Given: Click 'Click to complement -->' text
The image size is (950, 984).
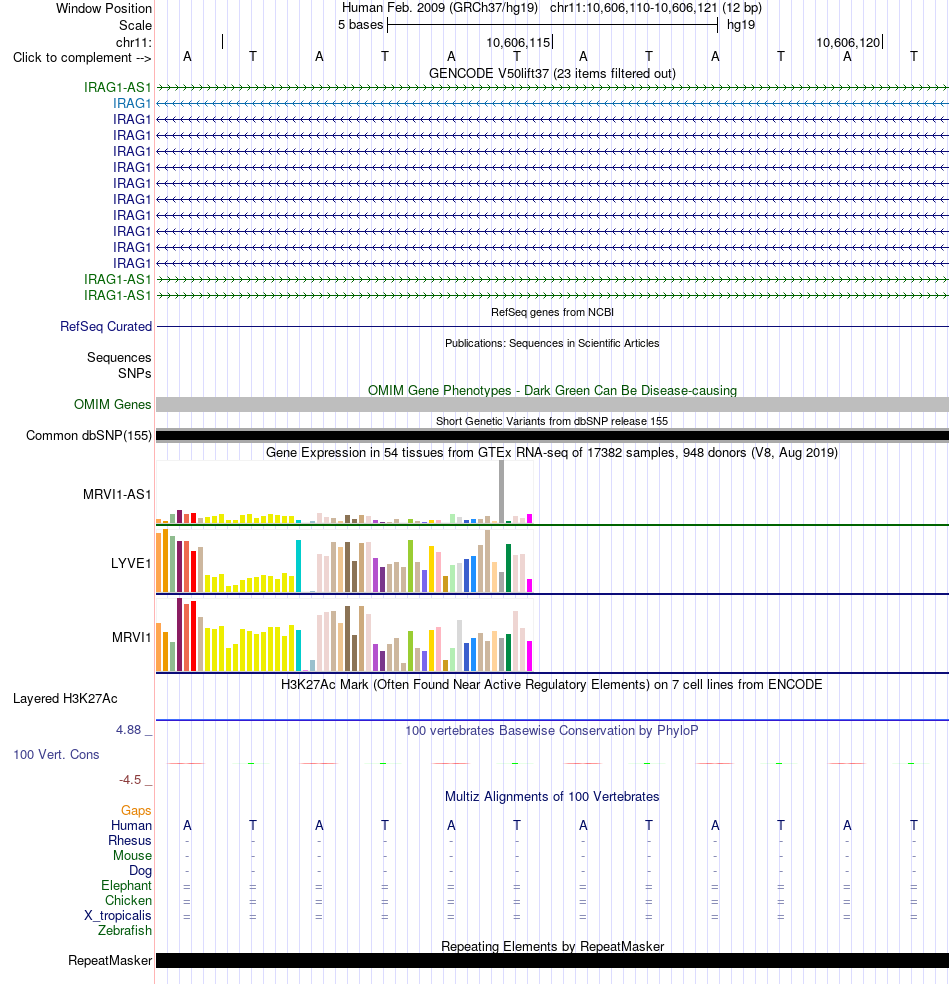Looking at the screenshot, I should (82, 58).
